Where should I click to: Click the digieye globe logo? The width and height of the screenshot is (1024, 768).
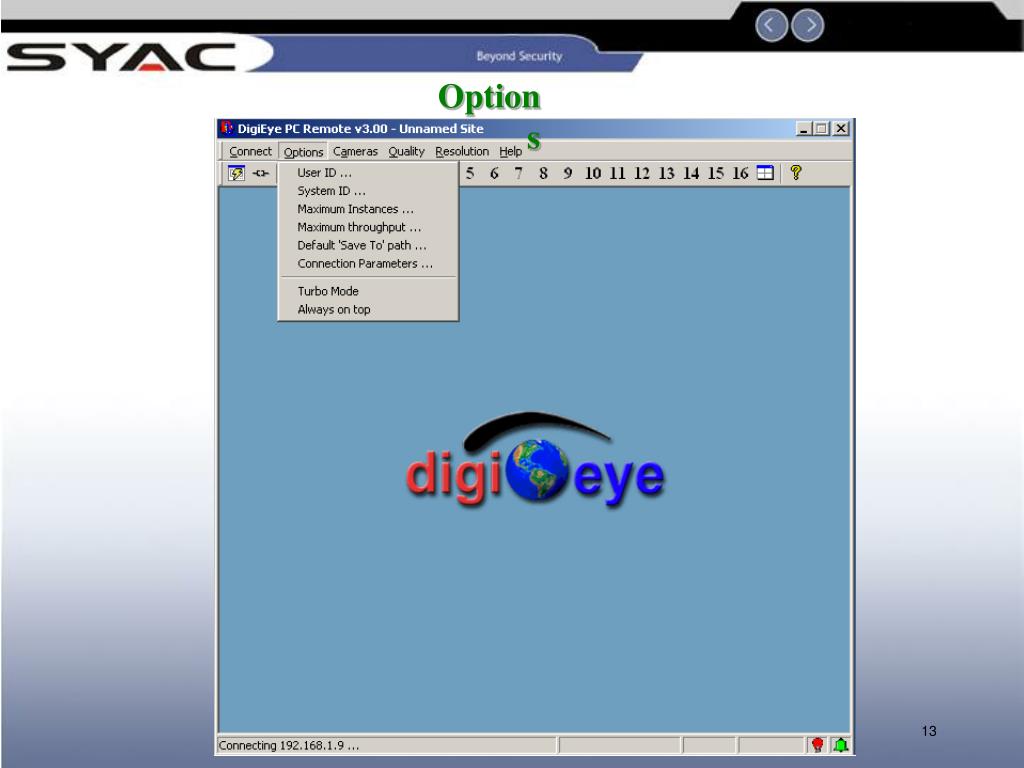536,461
